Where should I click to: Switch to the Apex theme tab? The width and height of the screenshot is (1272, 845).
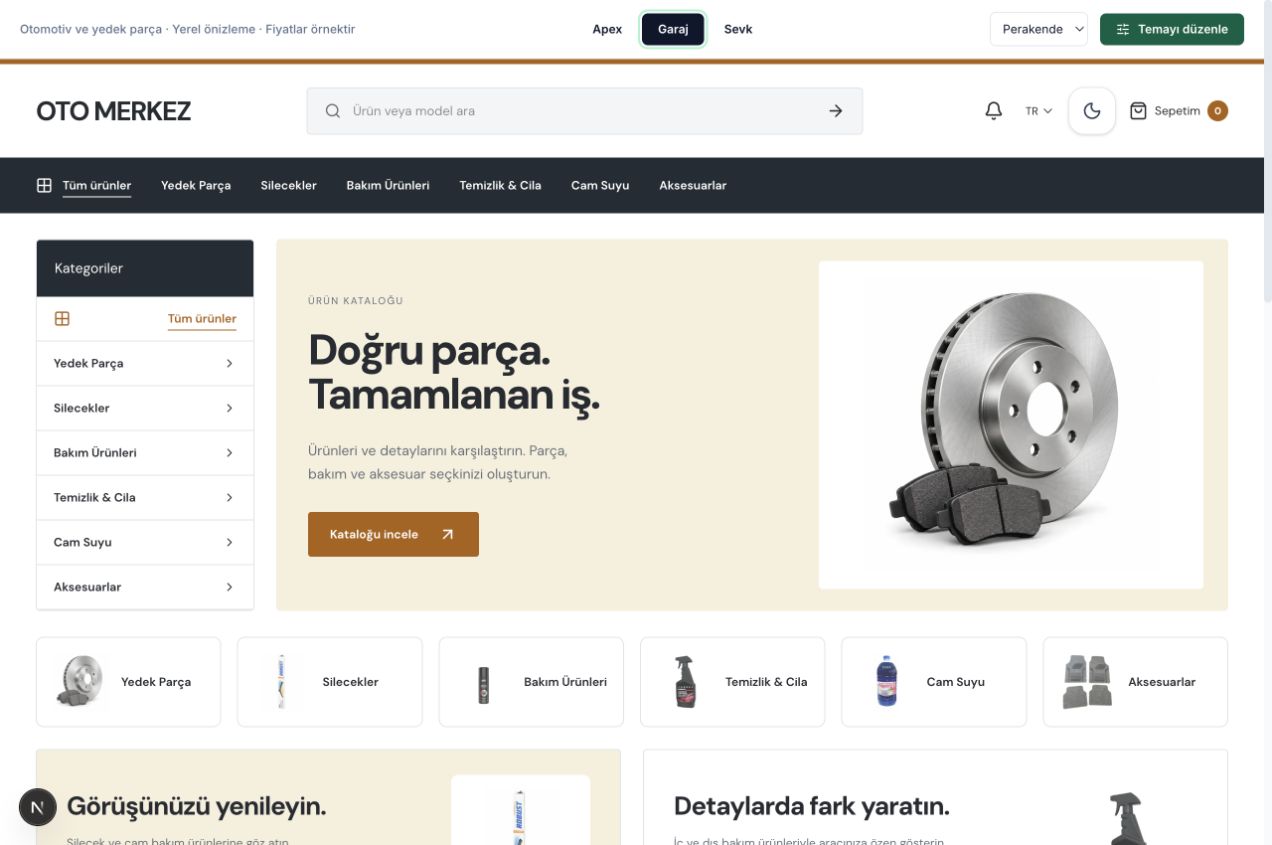click(607, 29)
